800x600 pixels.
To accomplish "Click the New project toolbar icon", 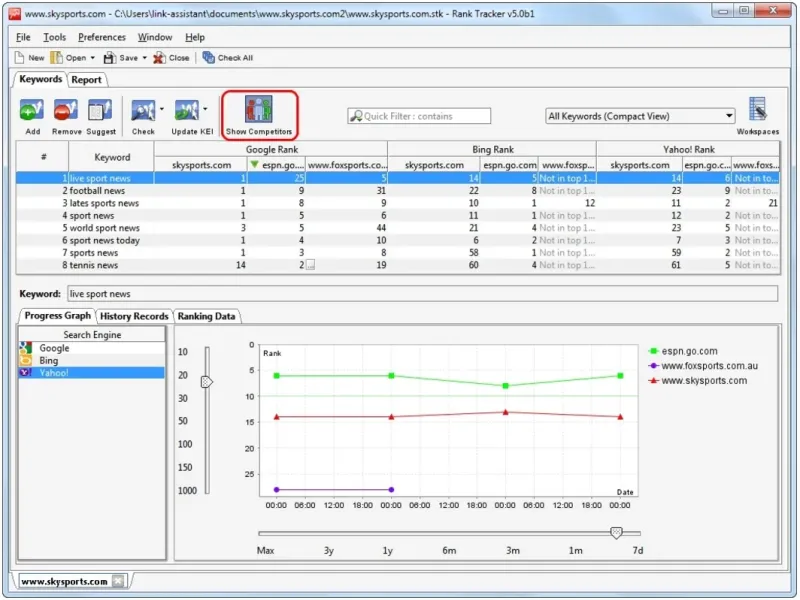I will pyautogui.click(x=29, y=58).
